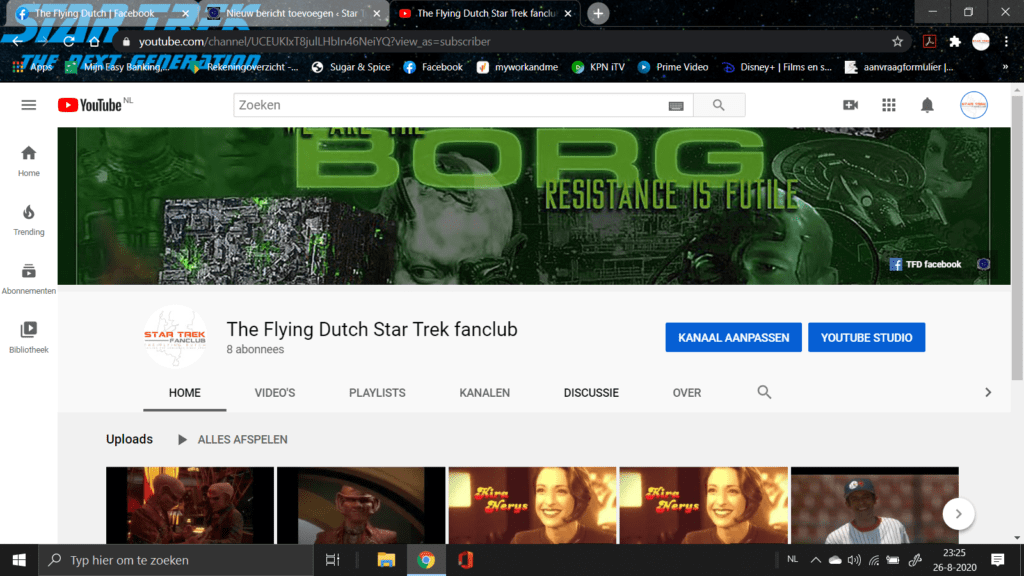Open the Sugar & Spice bookmark
The height and width of the screenshot is (576, 1024).
click(351, 67)
